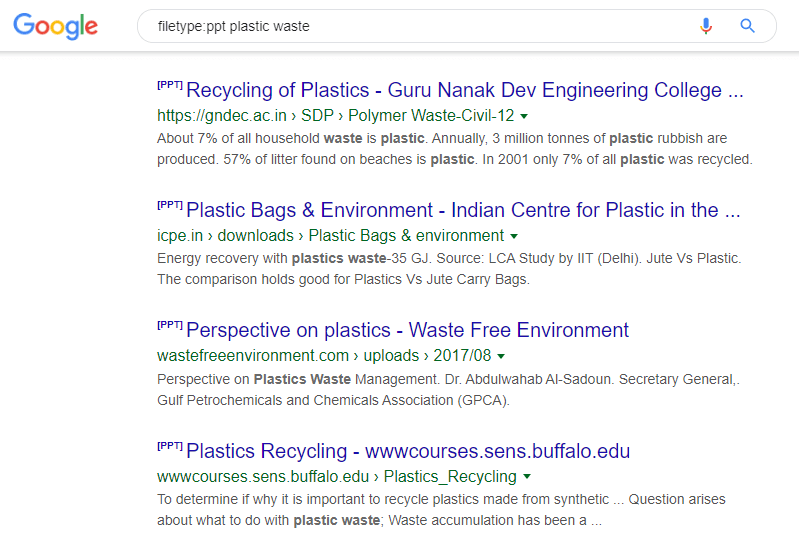Click wastefreeenvironment.com URL breadcrumb
799x536 pixels.
(x=324, y=356)
